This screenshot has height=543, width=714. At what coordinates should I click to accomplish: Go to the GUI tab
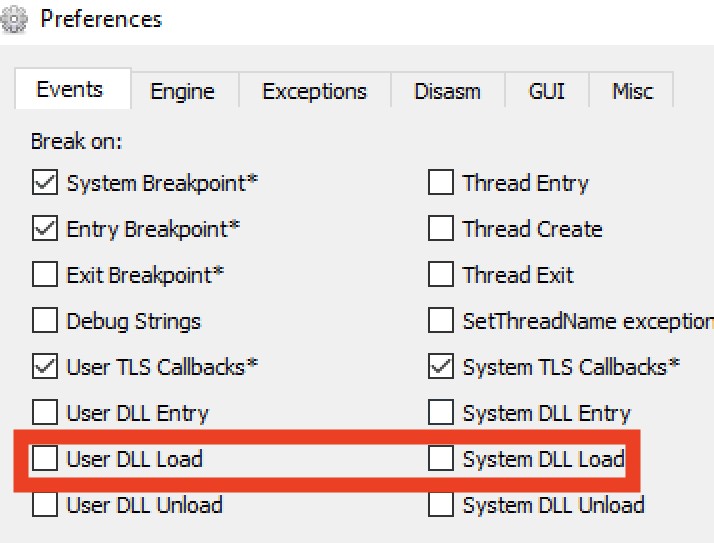[x=546, y=91]
